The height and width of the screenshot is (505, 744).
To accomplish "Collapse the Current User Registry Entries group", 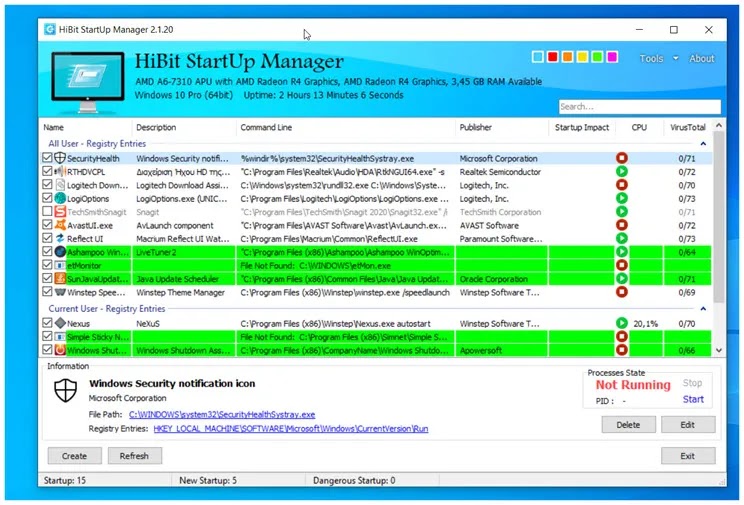I will click(x=703, y=309).
